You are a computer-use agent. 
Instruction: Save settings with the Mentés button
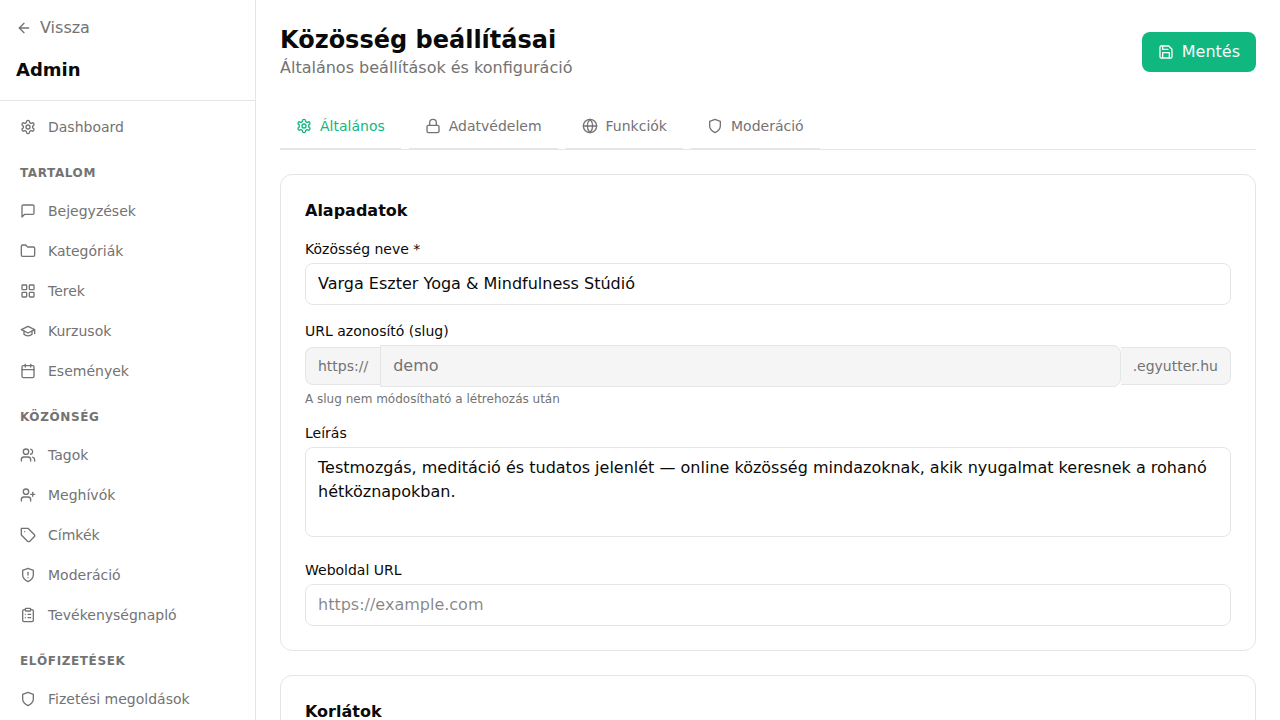click(1198, 51)
